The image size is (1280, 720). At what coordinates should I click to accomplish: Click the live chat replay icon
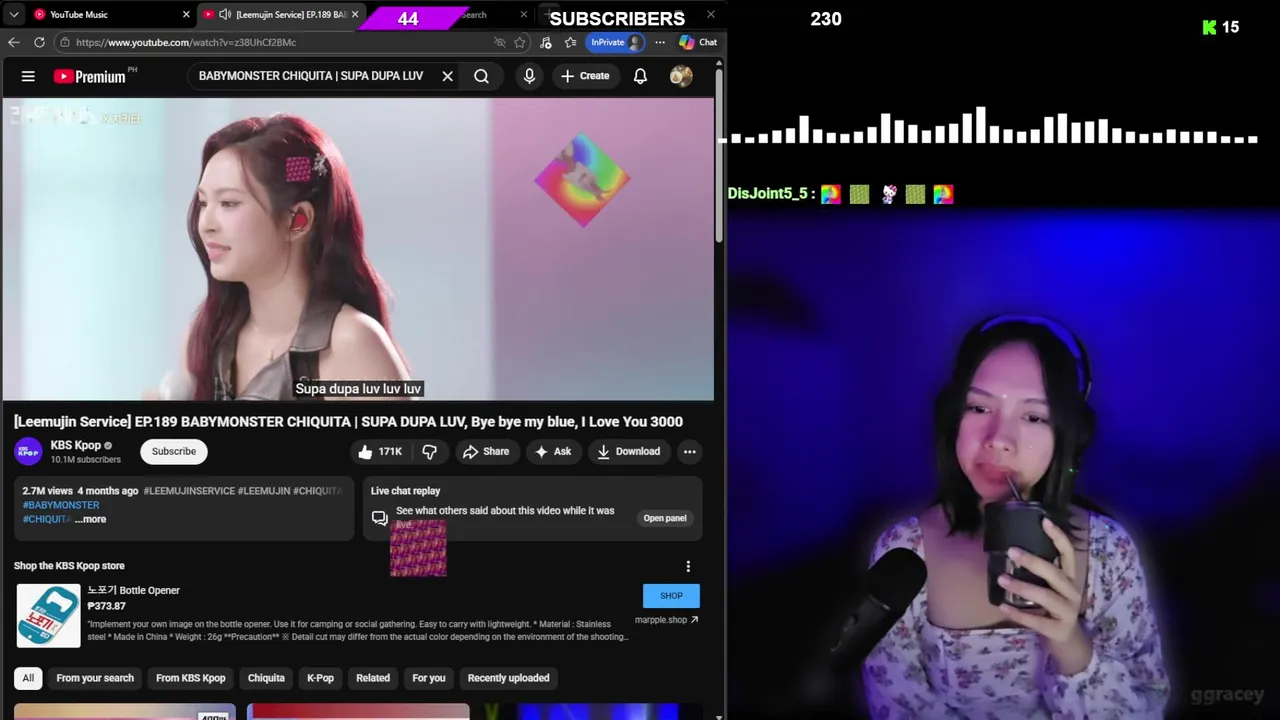click(x=379, y=518)
